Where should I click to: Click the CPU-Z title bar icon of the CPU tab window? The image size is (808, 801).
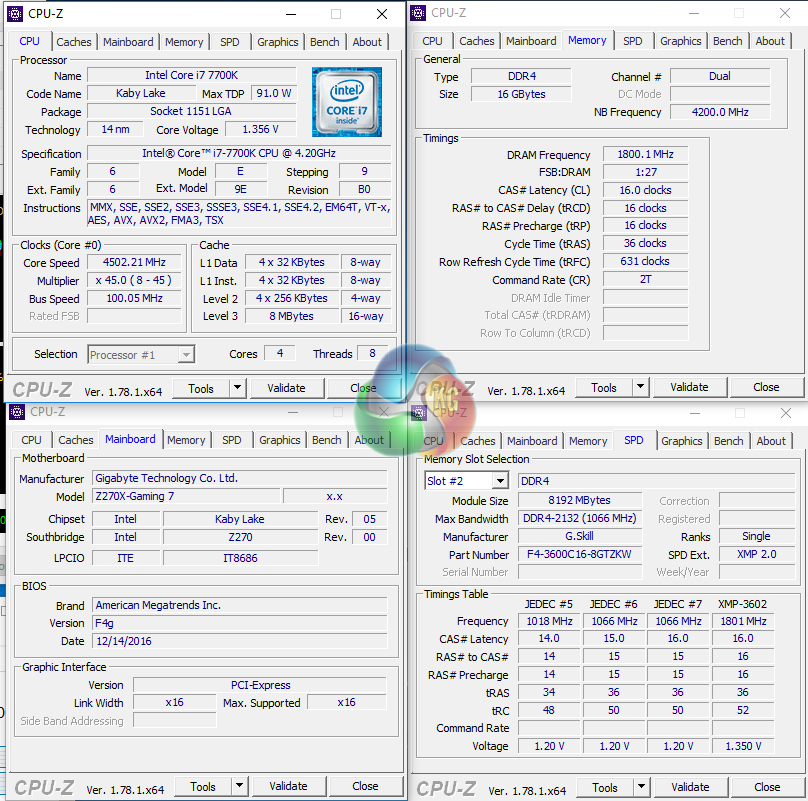click(x=14, y=14)
